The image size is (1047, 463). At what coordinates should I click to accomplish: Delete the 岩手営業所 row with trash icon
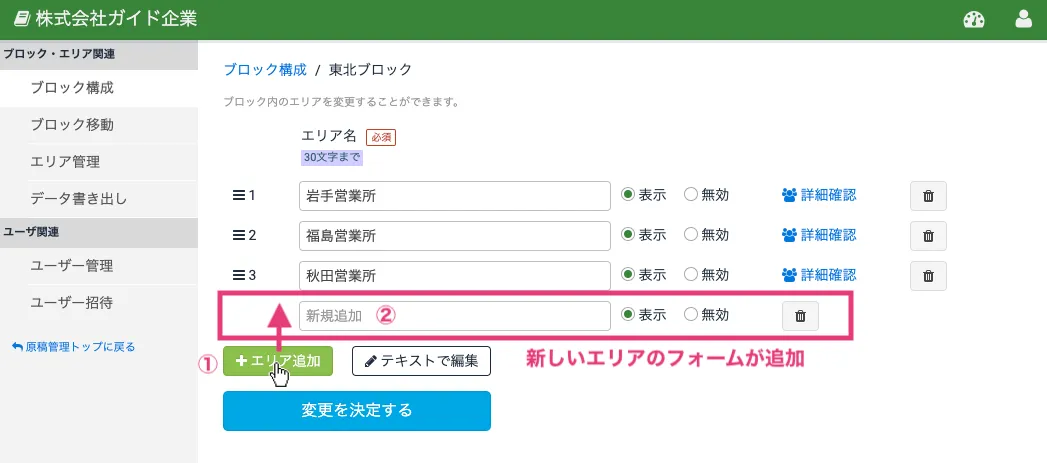point(928,196)
